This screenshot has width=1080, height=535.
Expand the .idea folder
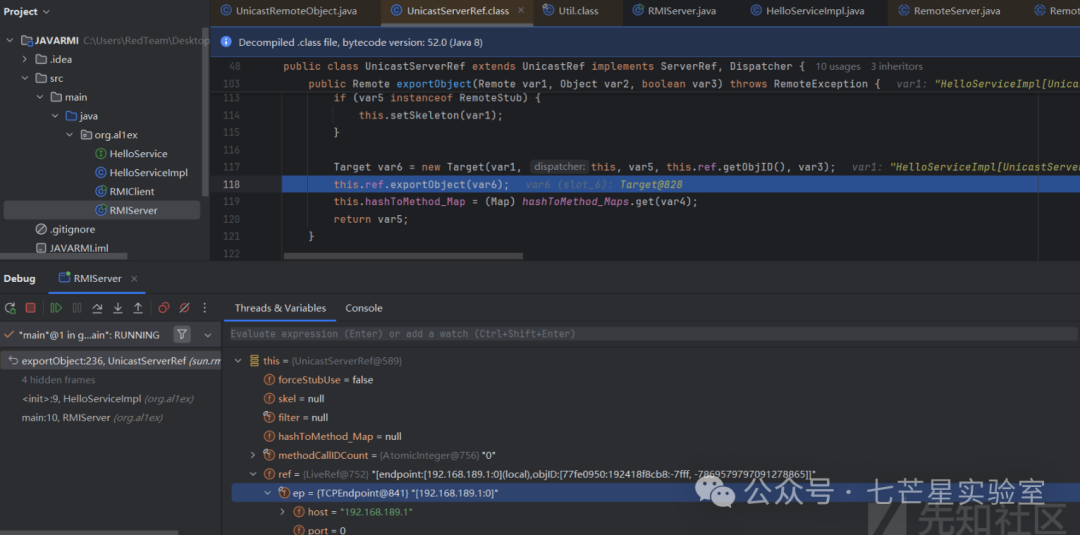click(25, 59)
